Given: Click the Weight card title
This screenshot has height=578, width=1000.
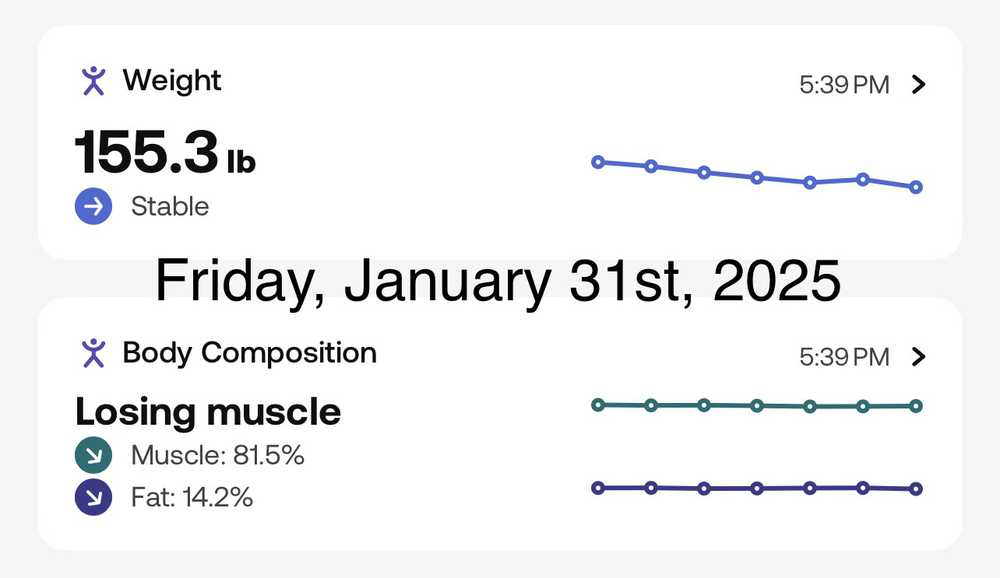Looking at the screenshot, I should coord(172,81).
